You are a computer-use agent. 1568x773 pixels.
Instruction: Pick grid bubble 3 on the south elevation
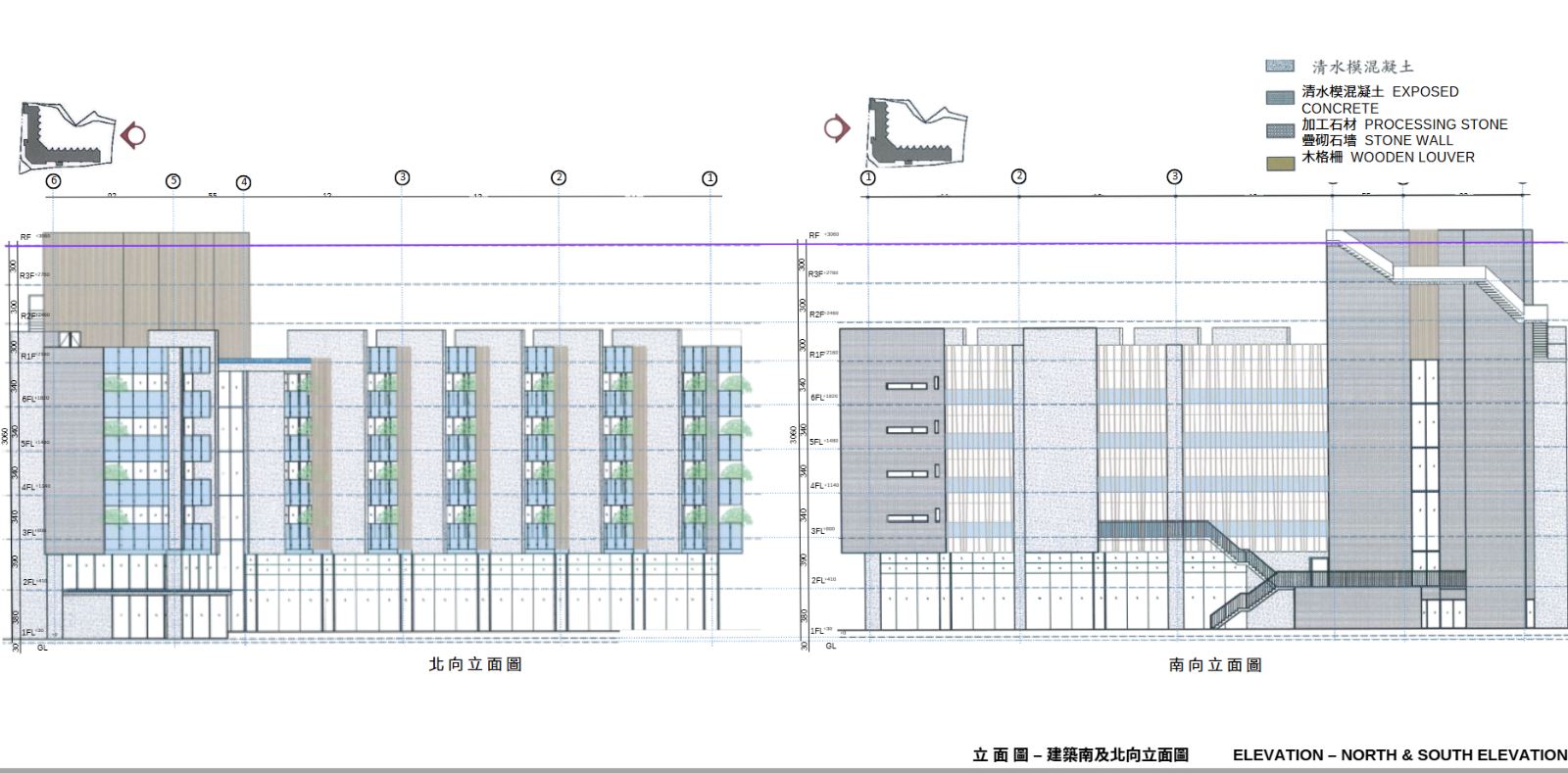tap(1174, 177)
